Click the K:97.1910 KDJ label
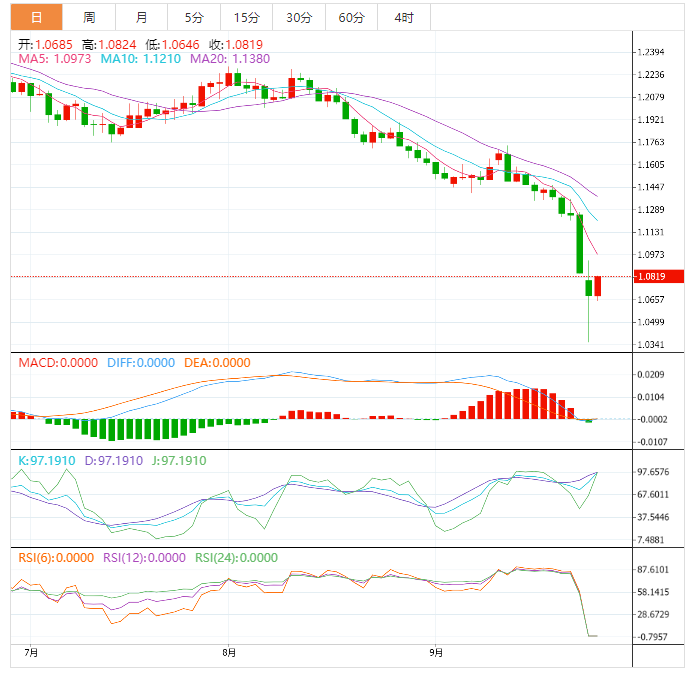 pos(47,461)
